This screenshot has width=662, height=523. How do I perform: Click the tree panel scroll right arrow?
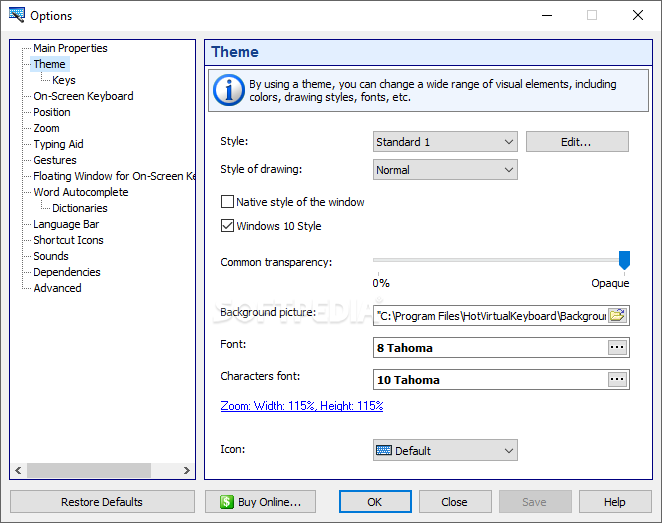point(187,470)
